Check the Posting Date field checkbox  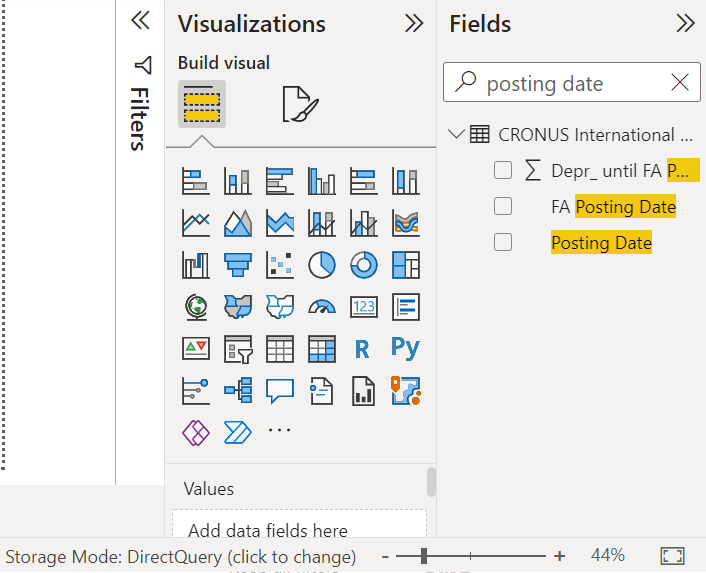coord(503,242)
